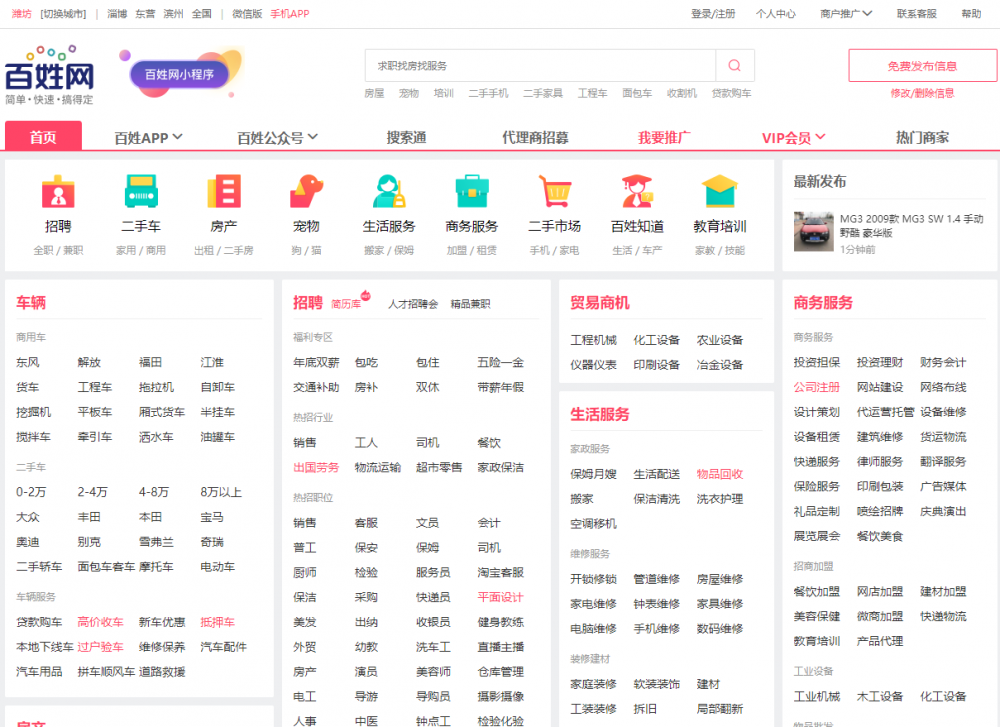This screenshot has width=1000, height=727.
Task: Open the 二手市场 shopping cart icon
Action: point(554,191)
